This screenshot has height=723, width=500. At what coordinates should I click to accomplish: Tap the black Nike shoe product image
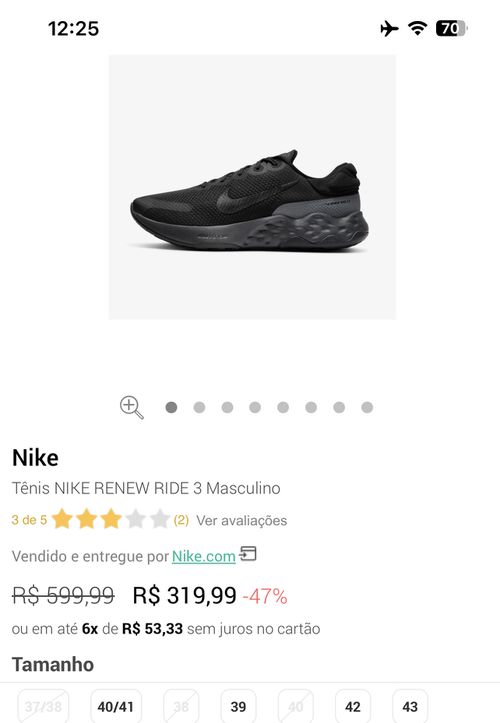(252, 187)
